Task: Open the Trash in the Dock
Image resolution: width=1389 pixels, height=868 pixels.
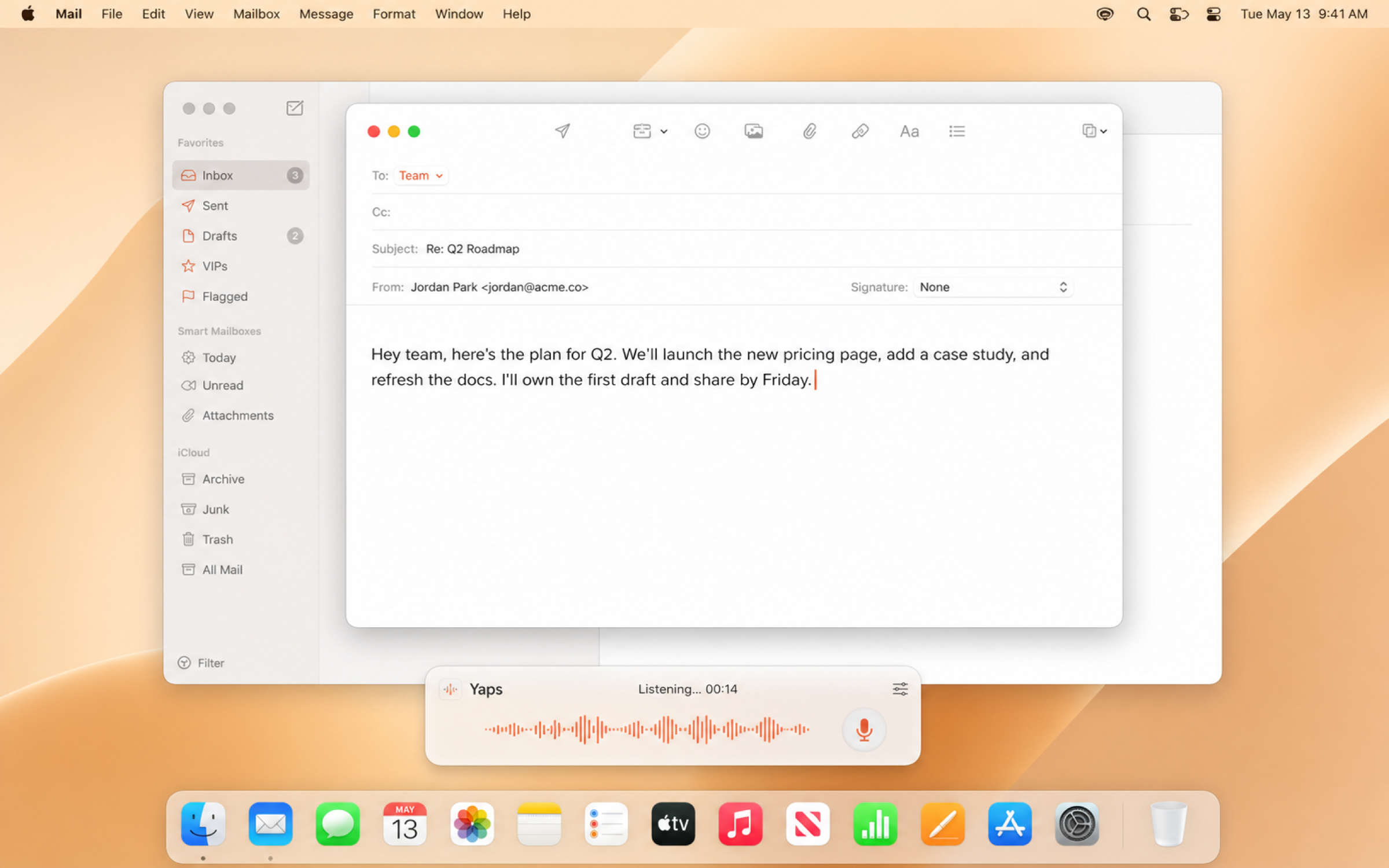Action: click(1168, 823)
